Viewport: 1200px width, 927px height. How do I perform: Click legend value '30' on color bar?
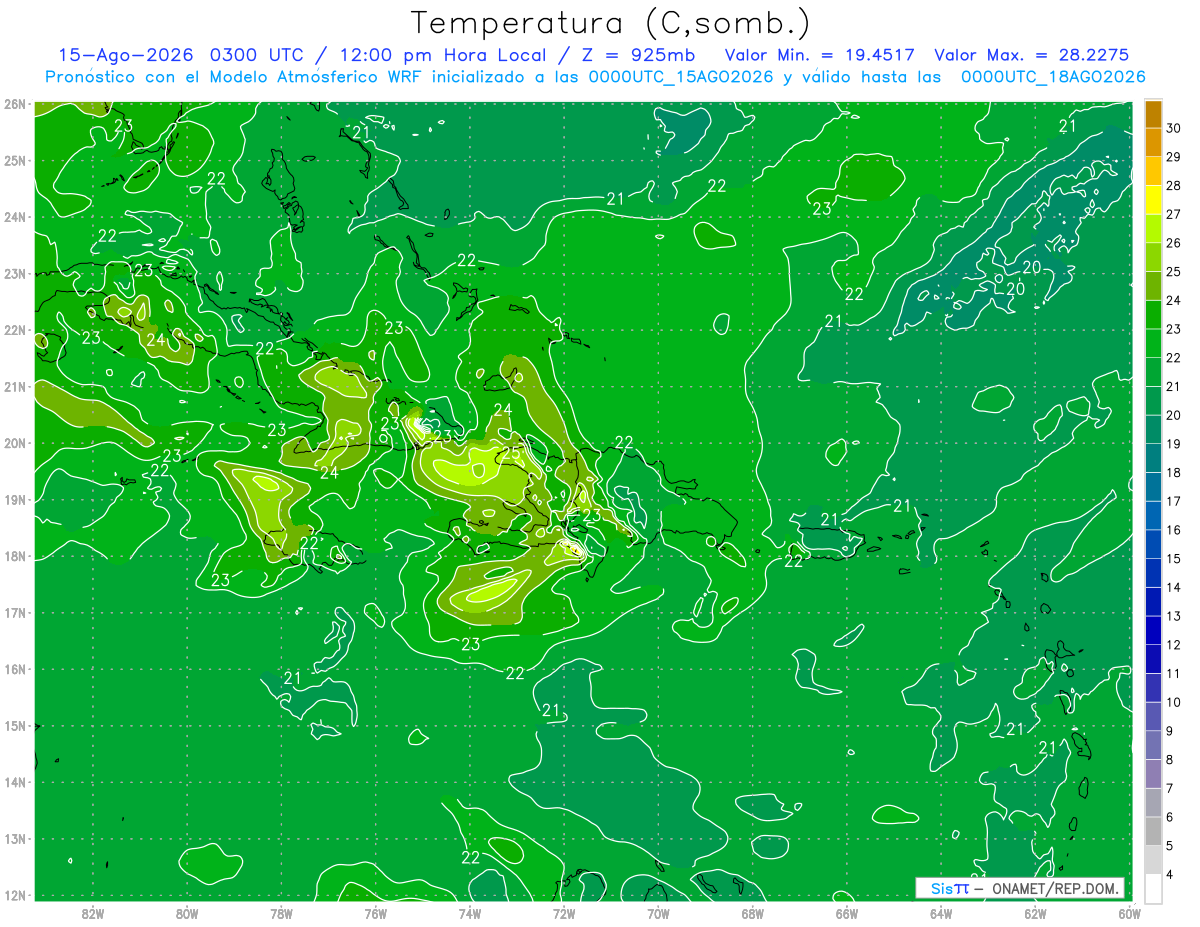[1173, 127]
